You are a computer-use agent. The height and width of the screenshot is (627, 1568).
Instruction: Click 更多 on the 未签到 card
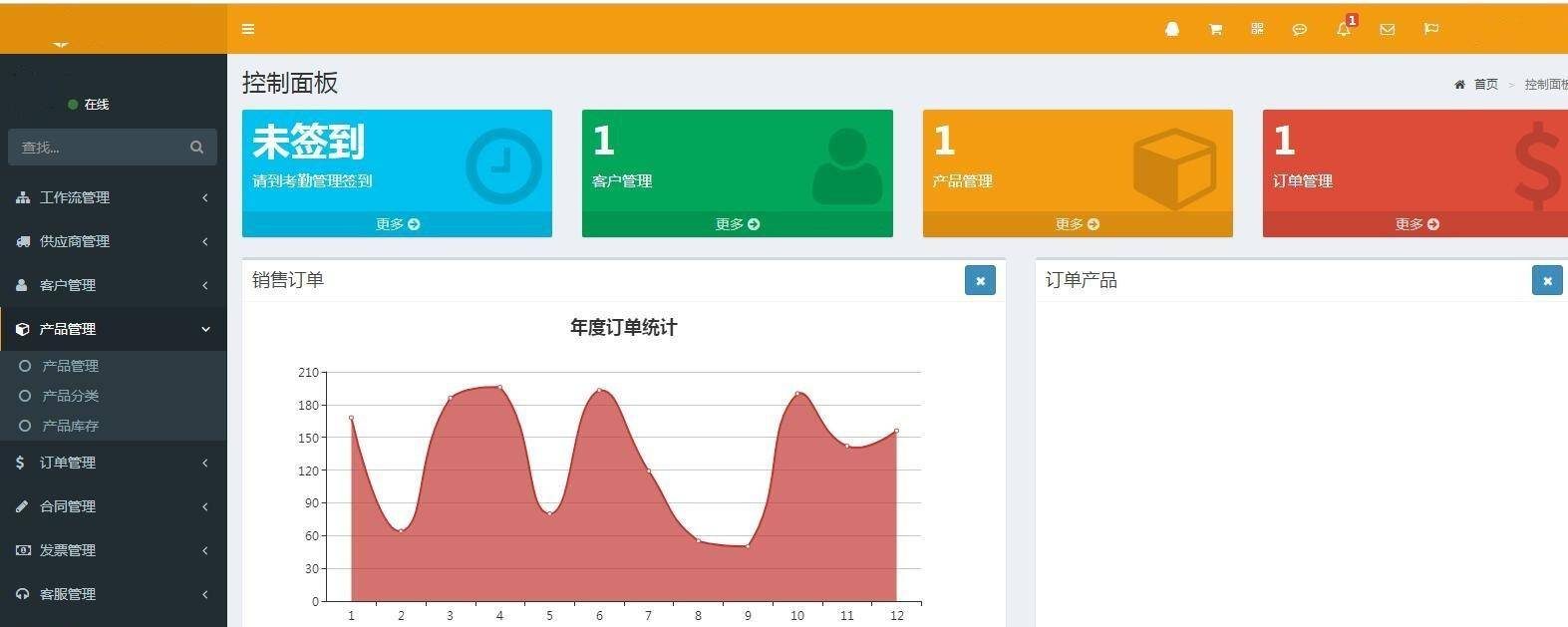(x=397, y=224)
